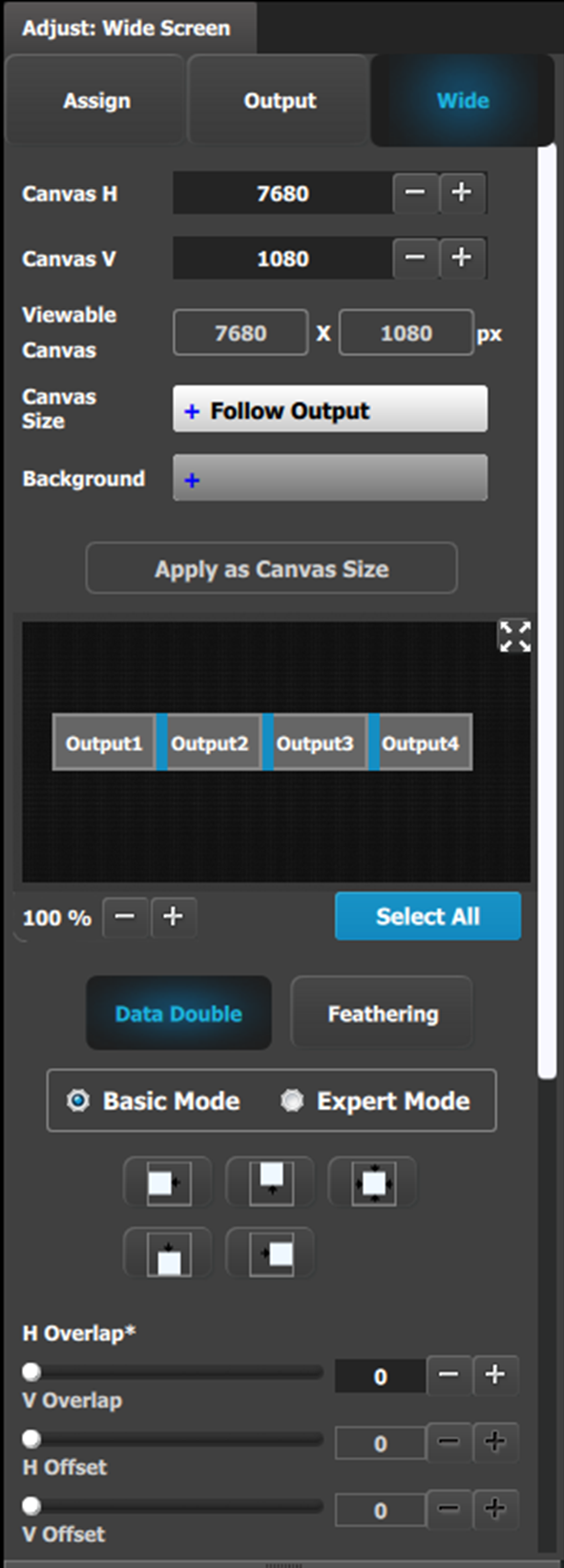Select the top-edge overlap icon
The height and width of the screenshot is (1568, 564).
coord(168,1253)
